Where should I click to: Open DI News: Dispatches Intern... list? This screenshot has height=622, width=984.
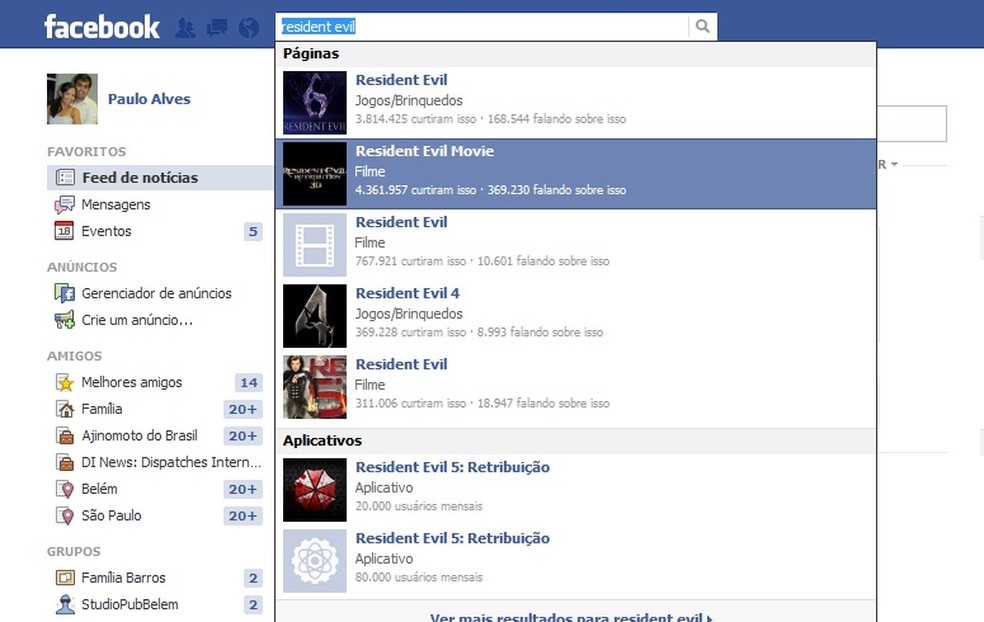coord(171,463)
